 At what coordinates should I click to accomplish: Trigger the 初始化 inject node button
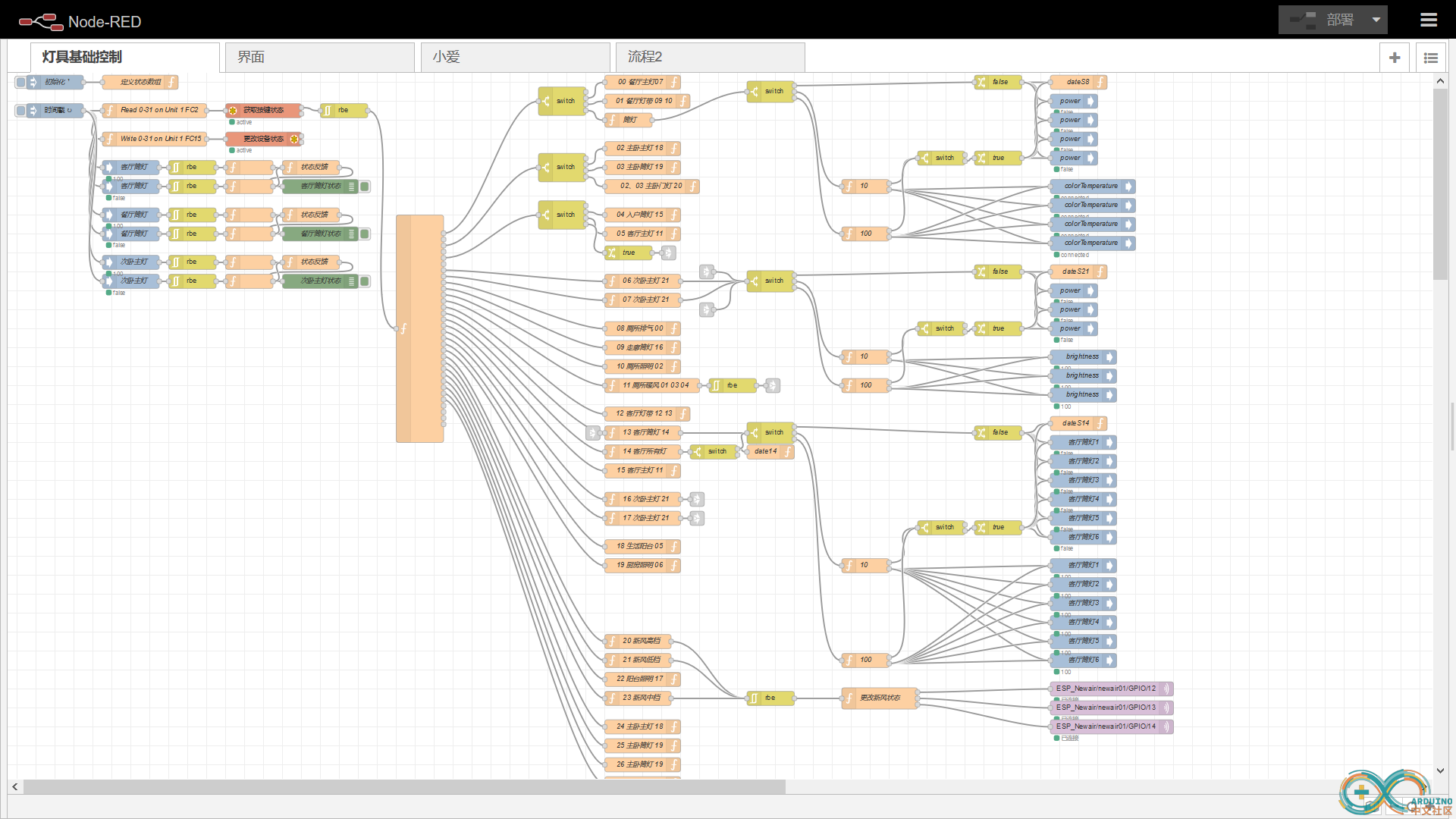pos(20,82)
